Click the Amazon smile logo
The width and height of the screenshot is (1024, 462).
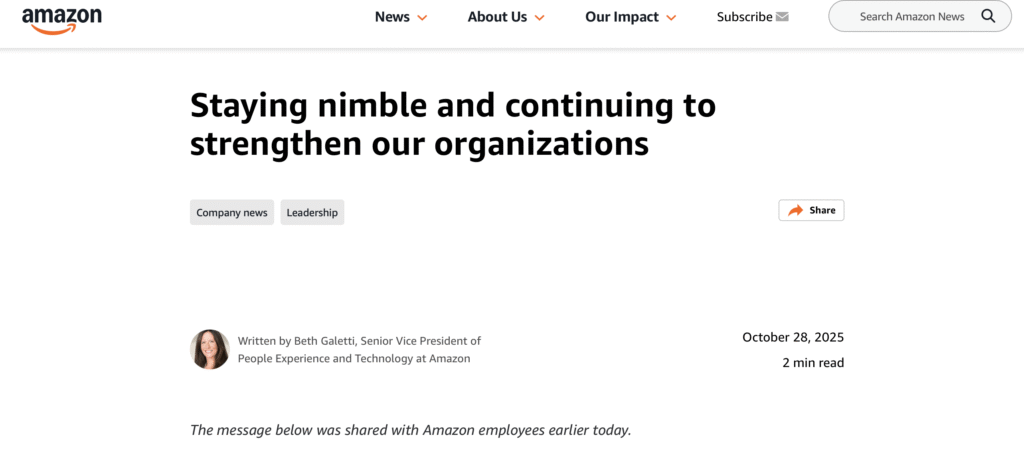(62, 19)
